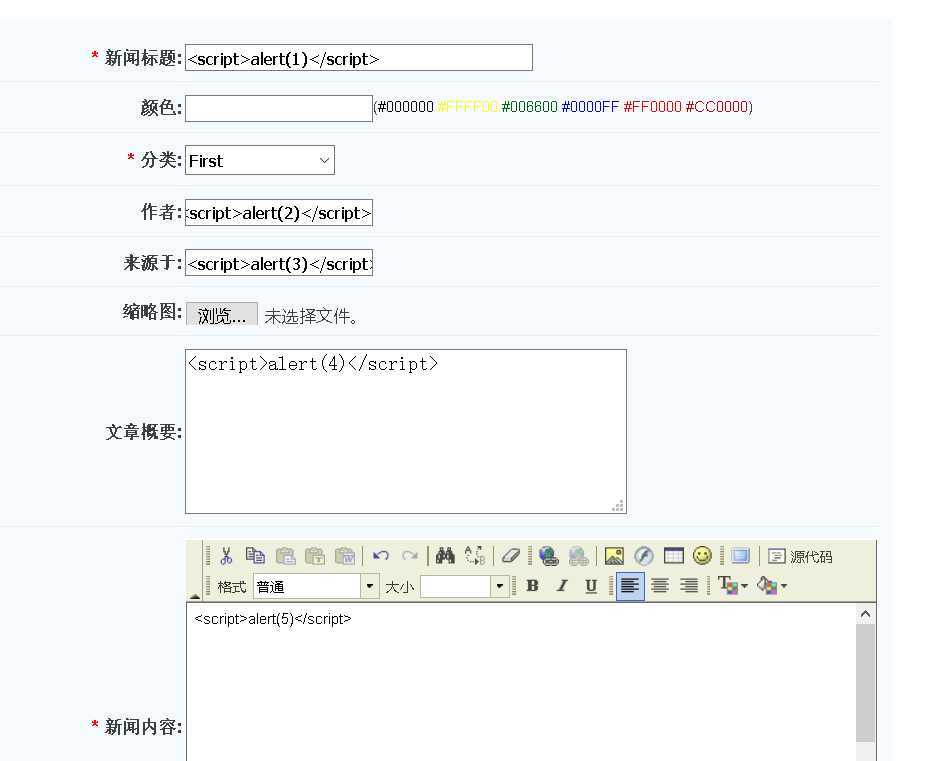The height and width of the screenshot is (761, 944).
Task: Click the 浏览... browse button
Action: coord(222,314)
